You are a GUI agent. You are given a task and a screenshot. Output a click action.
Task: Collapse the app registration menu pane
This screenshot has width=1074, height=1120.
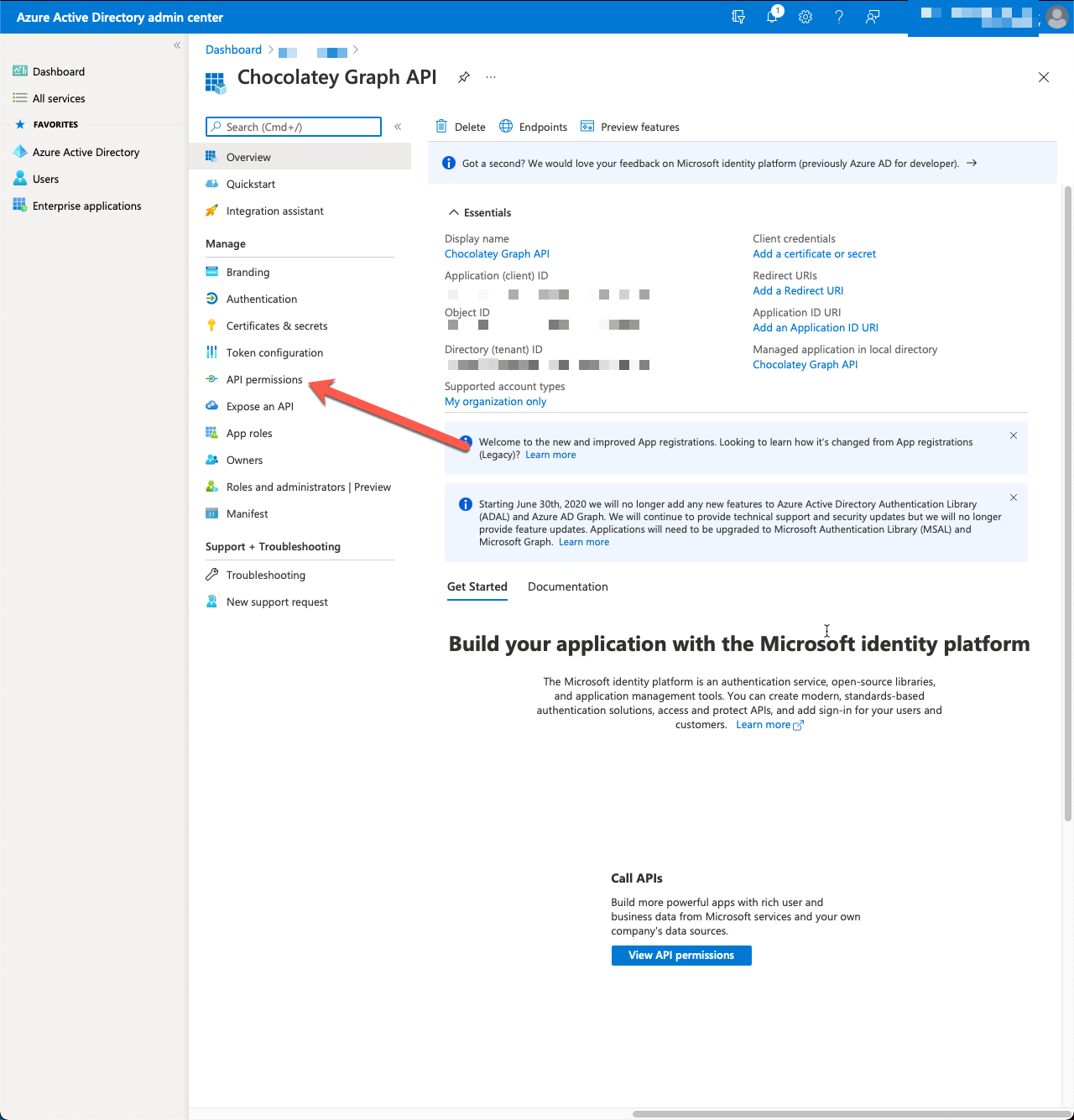coord(398,127)
